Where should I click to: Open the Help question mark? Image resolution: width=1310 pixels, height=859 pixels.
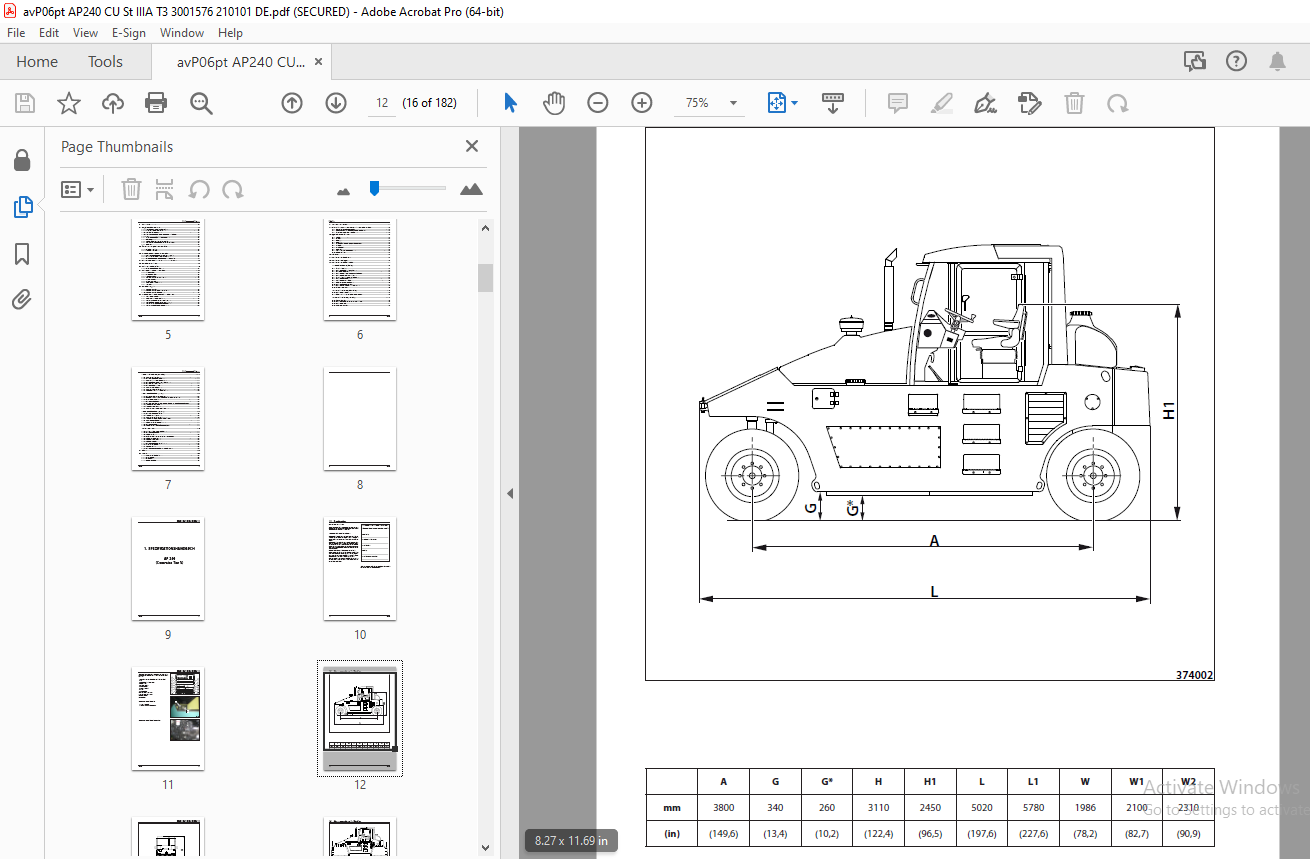coord(1236,62)
